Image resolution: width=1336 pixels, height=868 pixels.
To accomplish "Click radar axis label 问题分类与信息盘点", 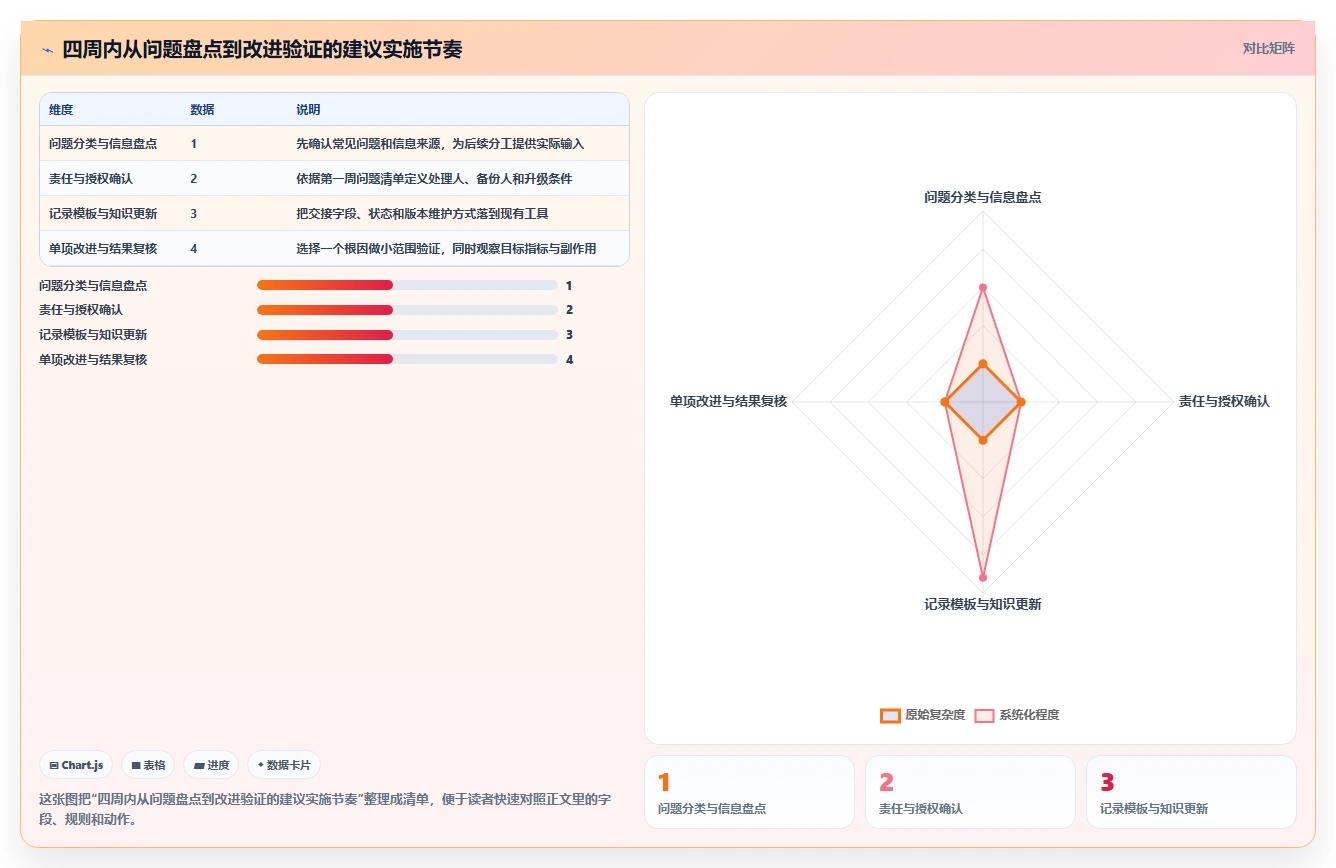I will point(982,197).
